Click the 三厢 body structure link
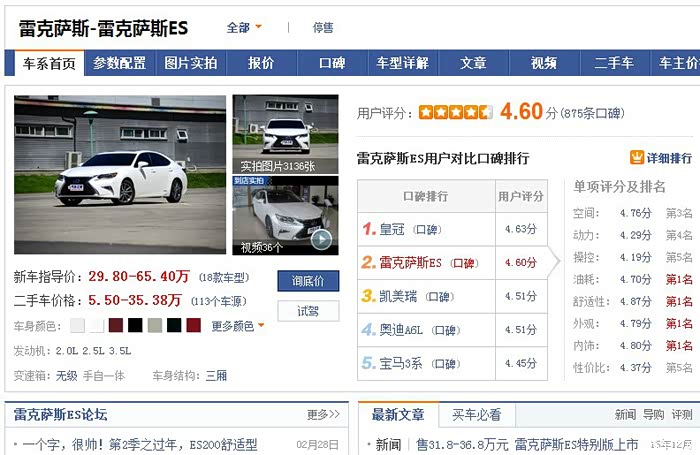 tap(217, 376)
